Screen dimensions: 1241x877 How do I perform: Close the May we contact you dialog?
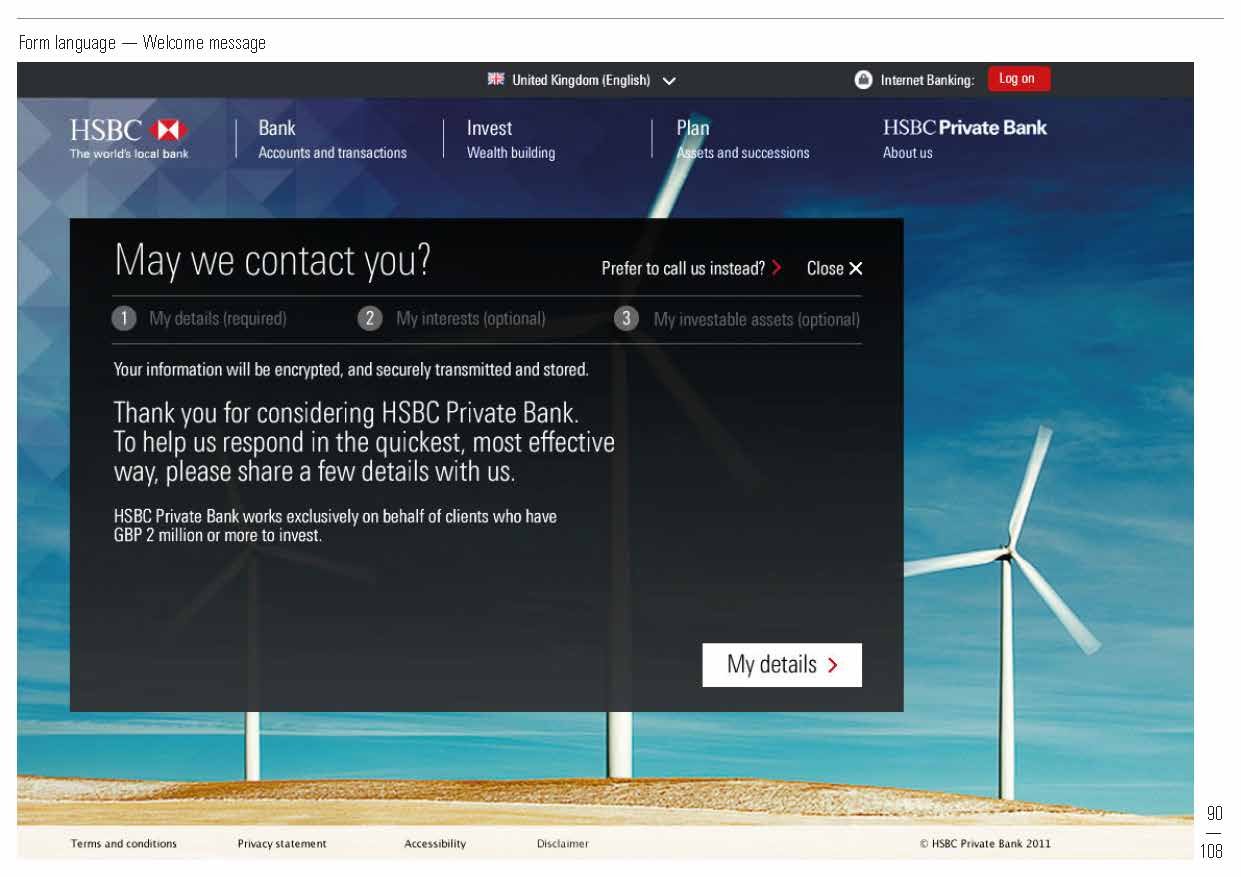834,268
